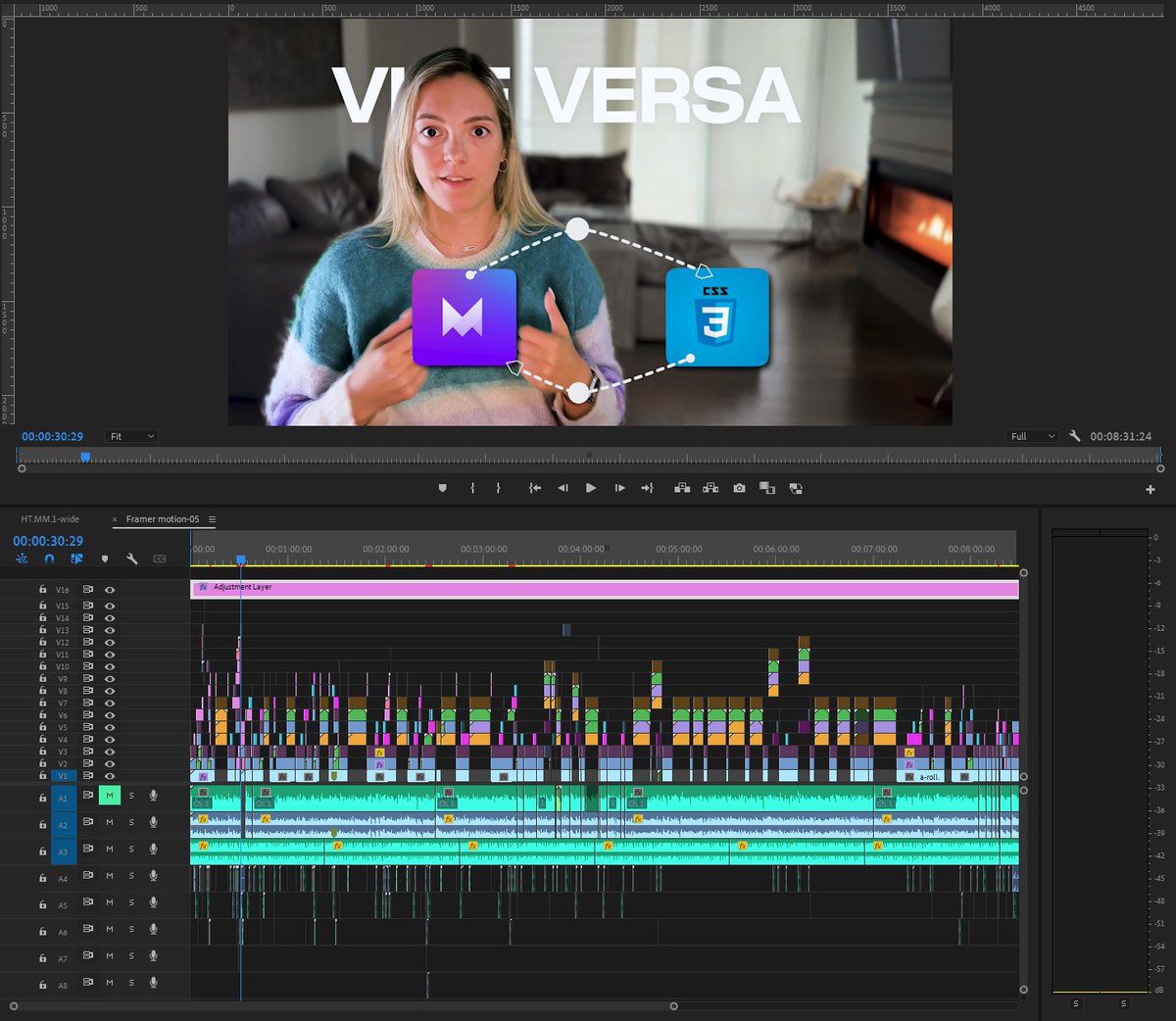
Task: Click the Lift button
Action: [x=682, y=488]
